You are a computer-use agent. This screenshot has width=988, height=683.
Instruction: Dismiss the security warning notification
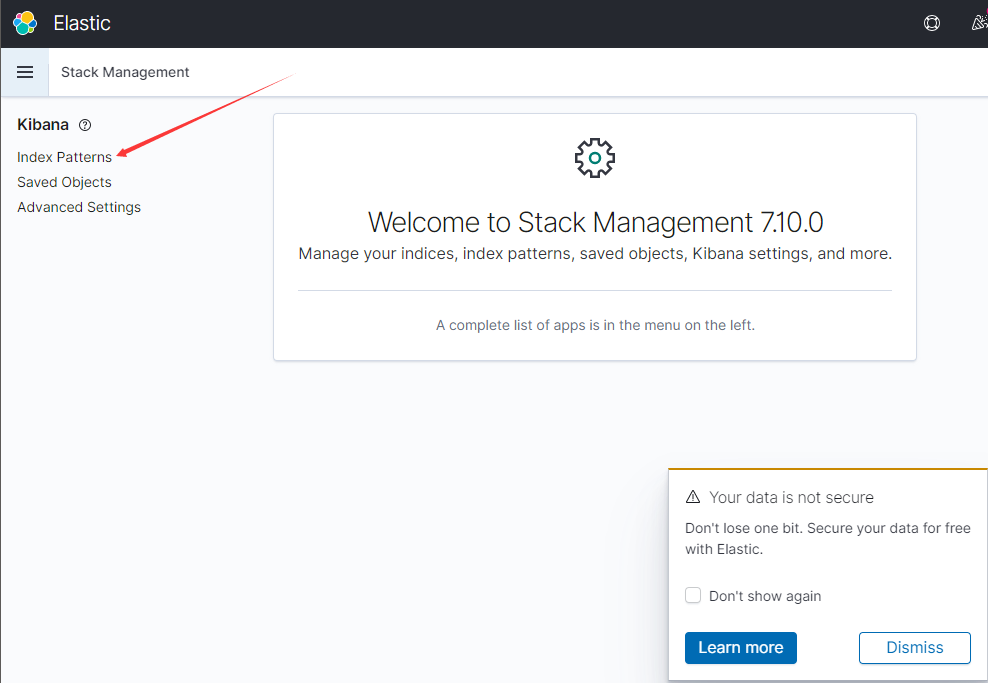click(x=914, y=647)
